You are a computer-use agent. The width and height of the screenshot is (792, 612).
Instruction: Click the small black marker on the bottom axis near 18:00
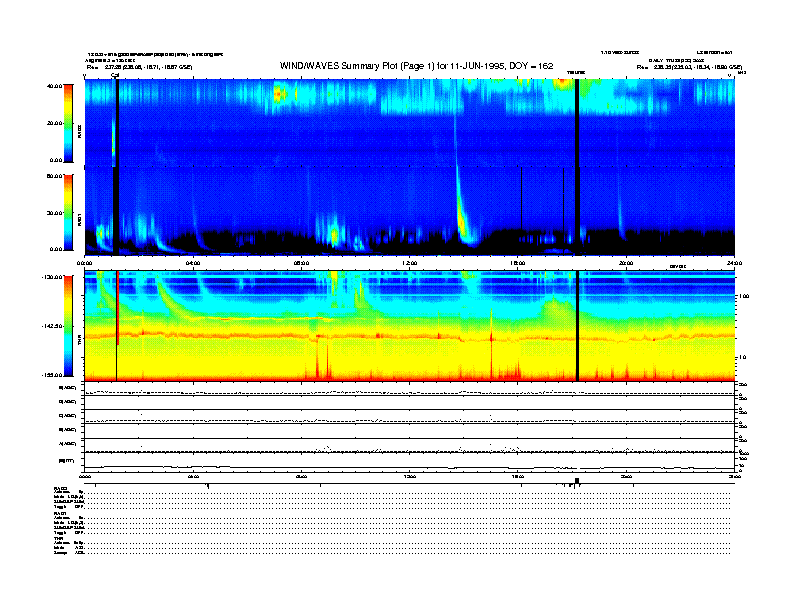tap(577, 481)
